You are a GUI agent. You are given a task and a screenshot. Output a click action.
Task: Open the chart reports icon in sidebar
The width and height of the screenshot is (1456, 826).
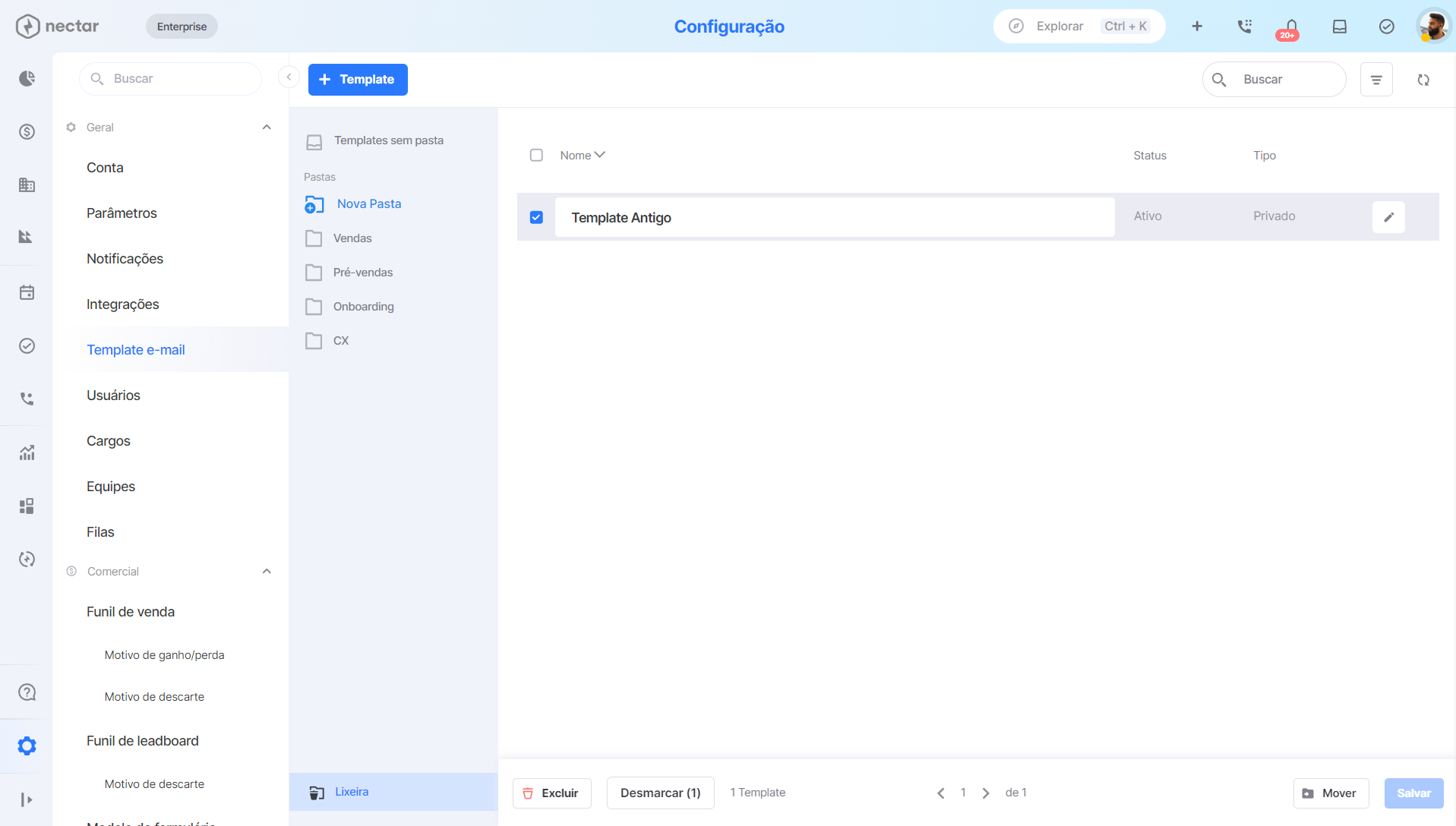(27, 237)
